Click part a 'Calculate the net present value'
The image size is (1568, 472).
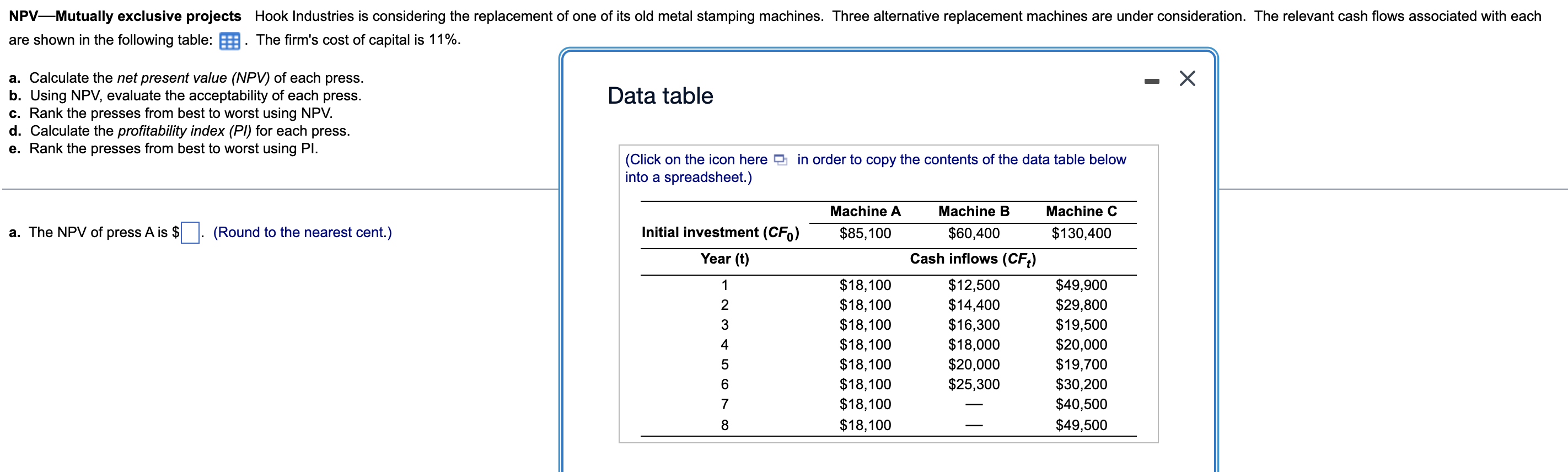(x=186, y=78)
